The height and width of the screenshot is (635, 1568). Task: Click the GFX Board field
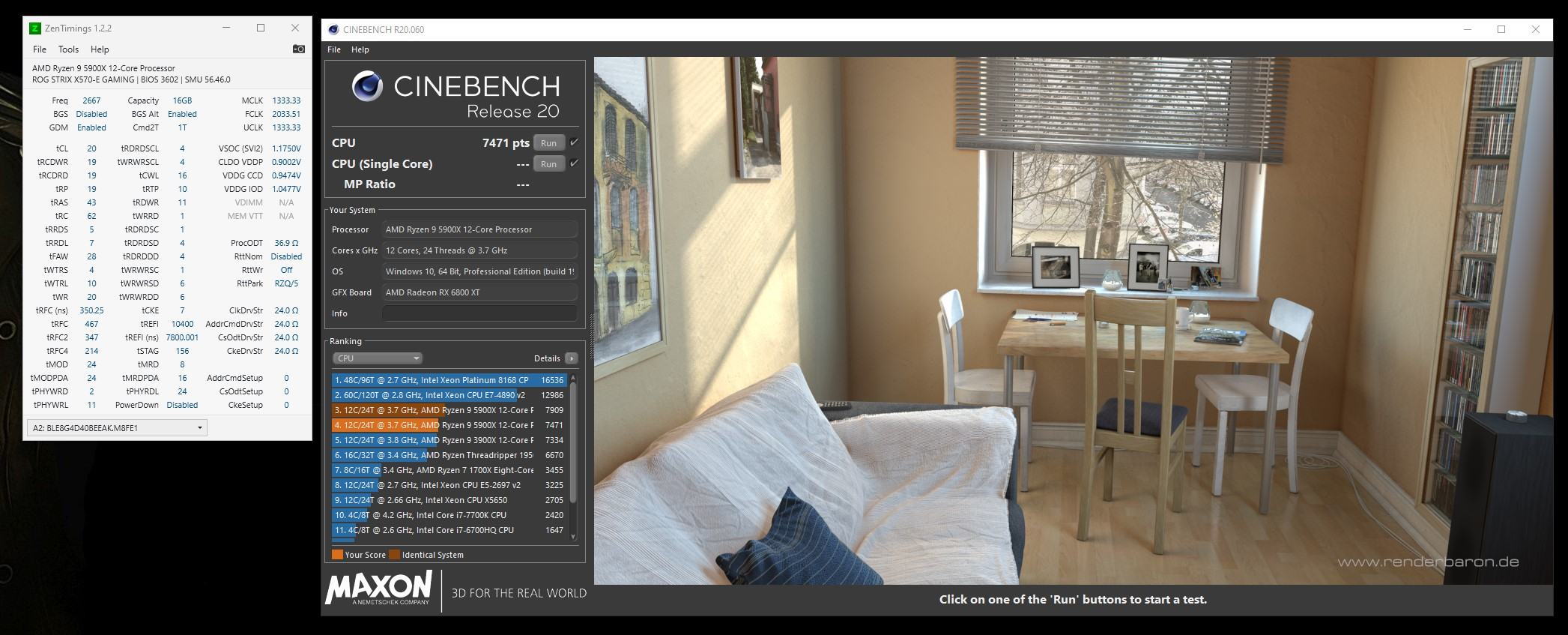click(479, 292)
